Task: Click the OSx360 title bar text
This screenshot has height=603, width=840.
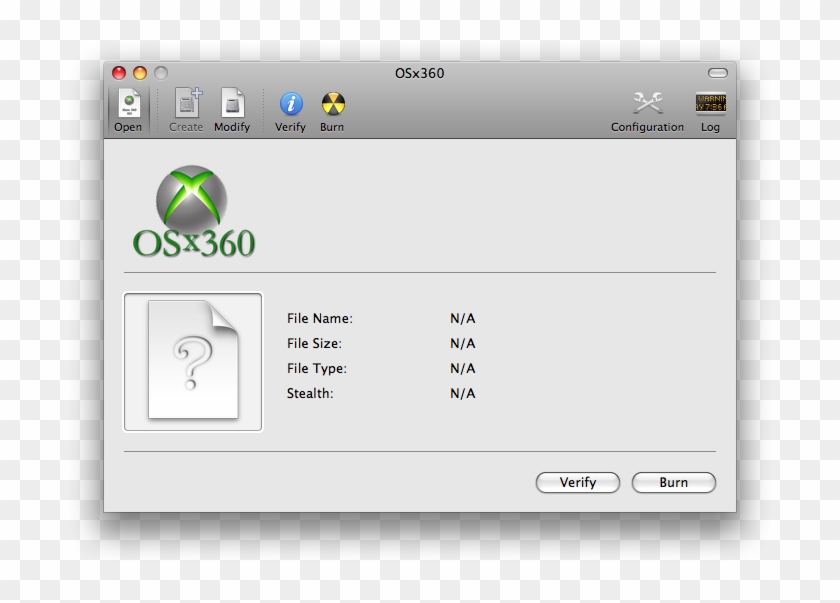Action: pyautogui.click(x=420, y=72)
